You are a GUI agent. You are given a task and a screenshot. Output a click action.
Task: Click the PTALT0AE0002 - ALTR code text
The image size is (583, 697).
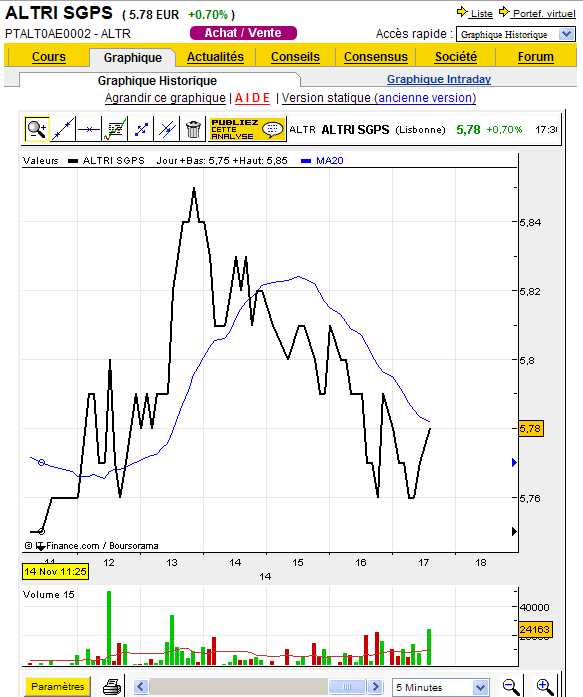click(x=68, y=34)
